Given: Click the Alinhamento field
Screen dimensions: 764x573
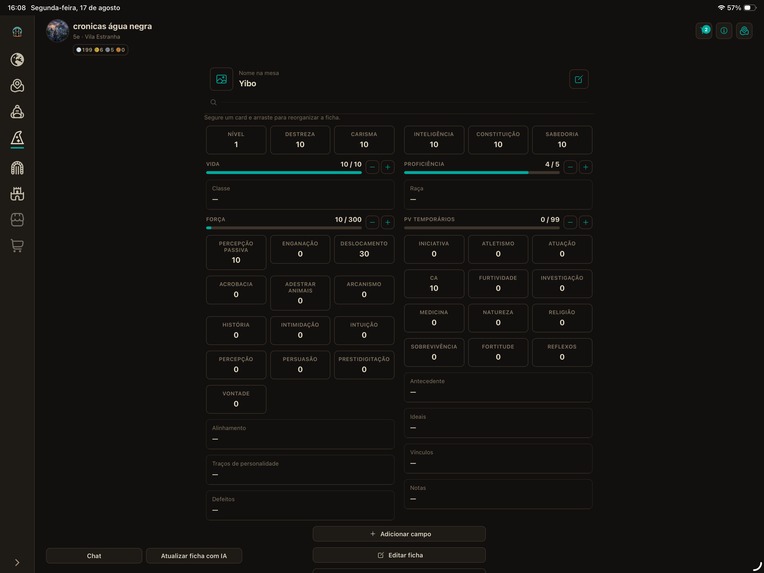Looking at the screenshot, I should (300, 434).
